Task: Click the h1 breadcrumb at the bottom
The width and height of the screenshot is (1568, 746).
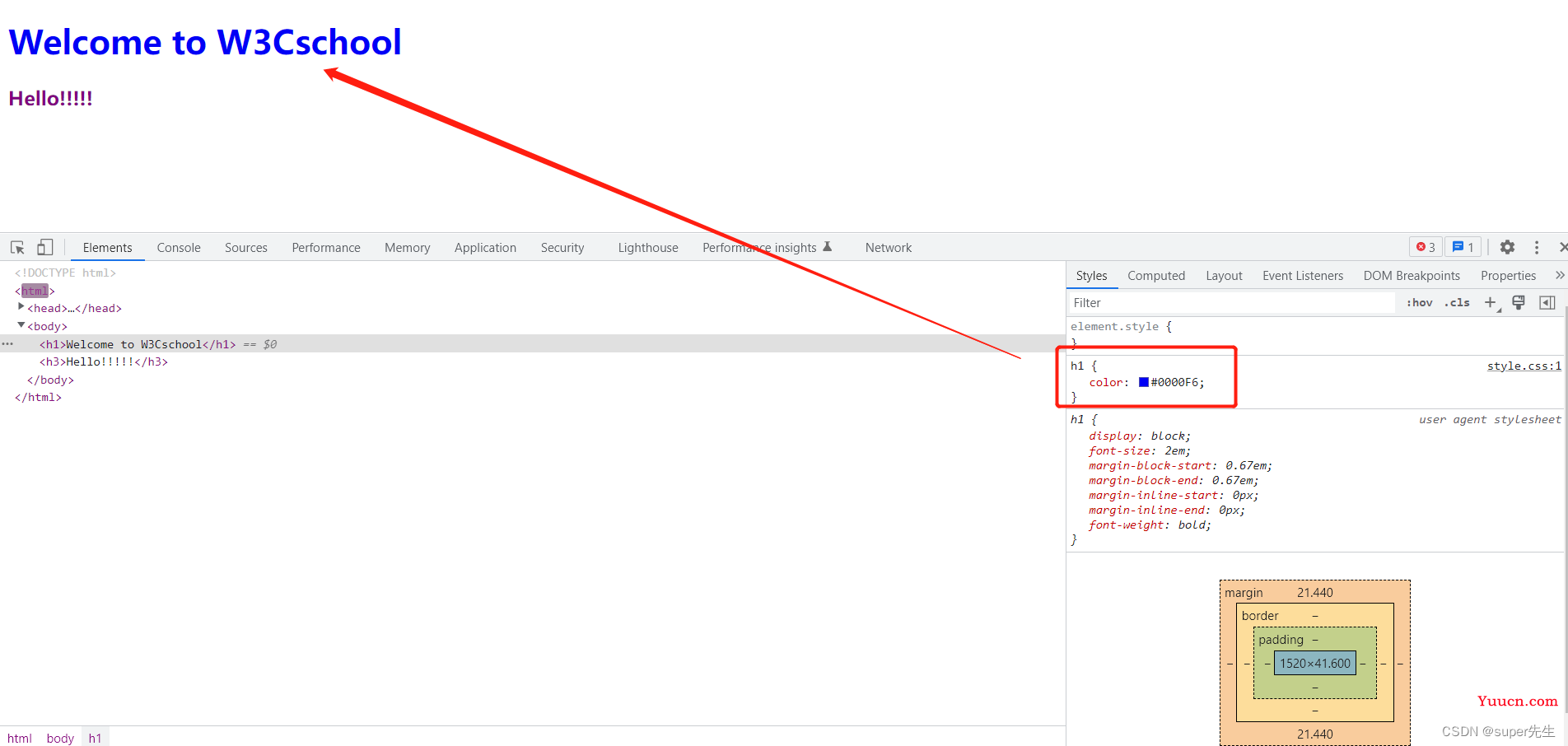Action: point(95,738)
